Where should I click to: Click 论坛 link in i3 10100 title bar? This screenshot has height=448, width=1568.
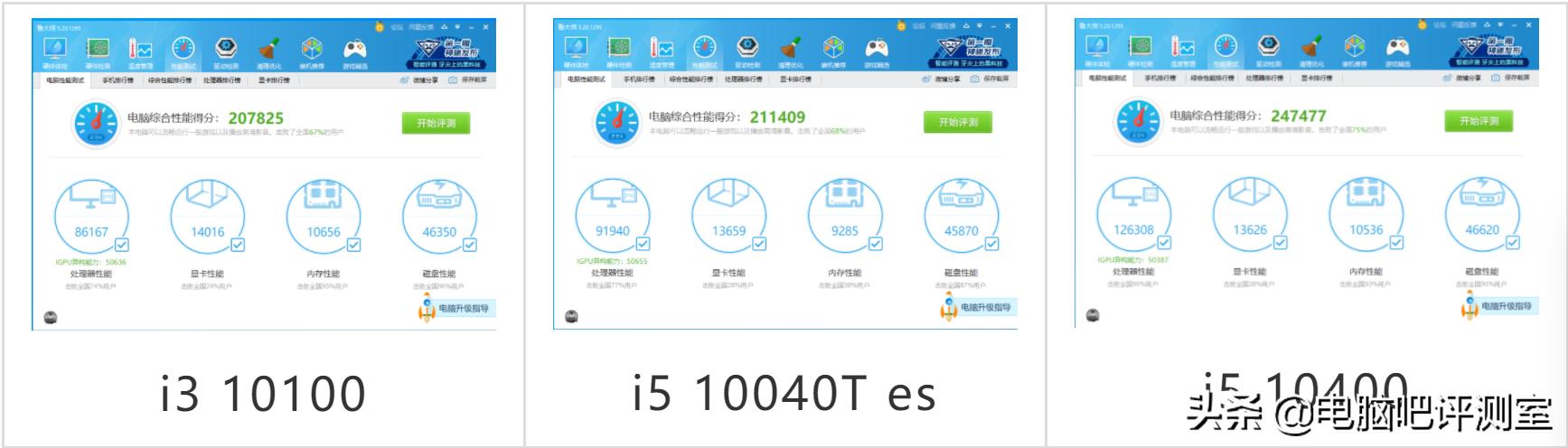coord(397,27)
